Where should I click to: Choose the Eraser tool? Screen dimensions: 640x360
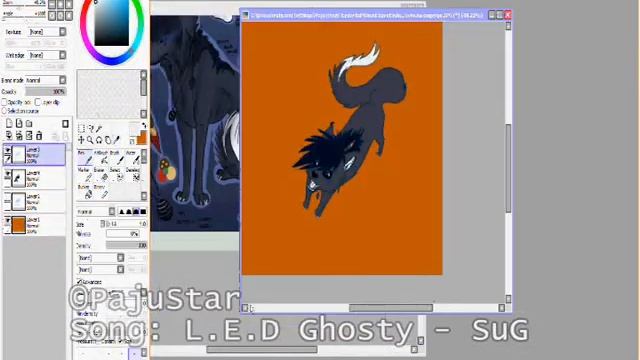click(102, 175)
